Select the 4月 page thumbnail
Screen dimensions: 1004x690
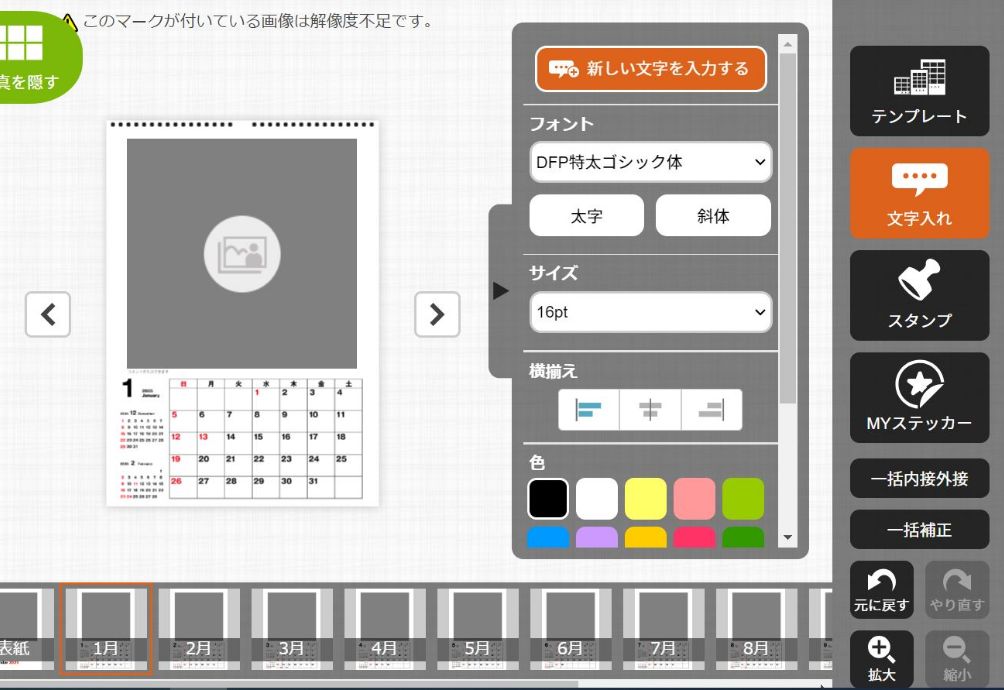pos(385,629)
